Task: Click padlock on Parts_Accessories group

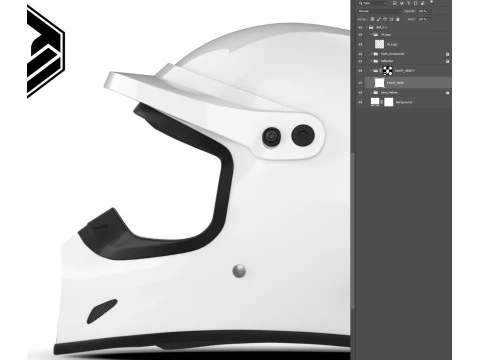Action: 448,54
